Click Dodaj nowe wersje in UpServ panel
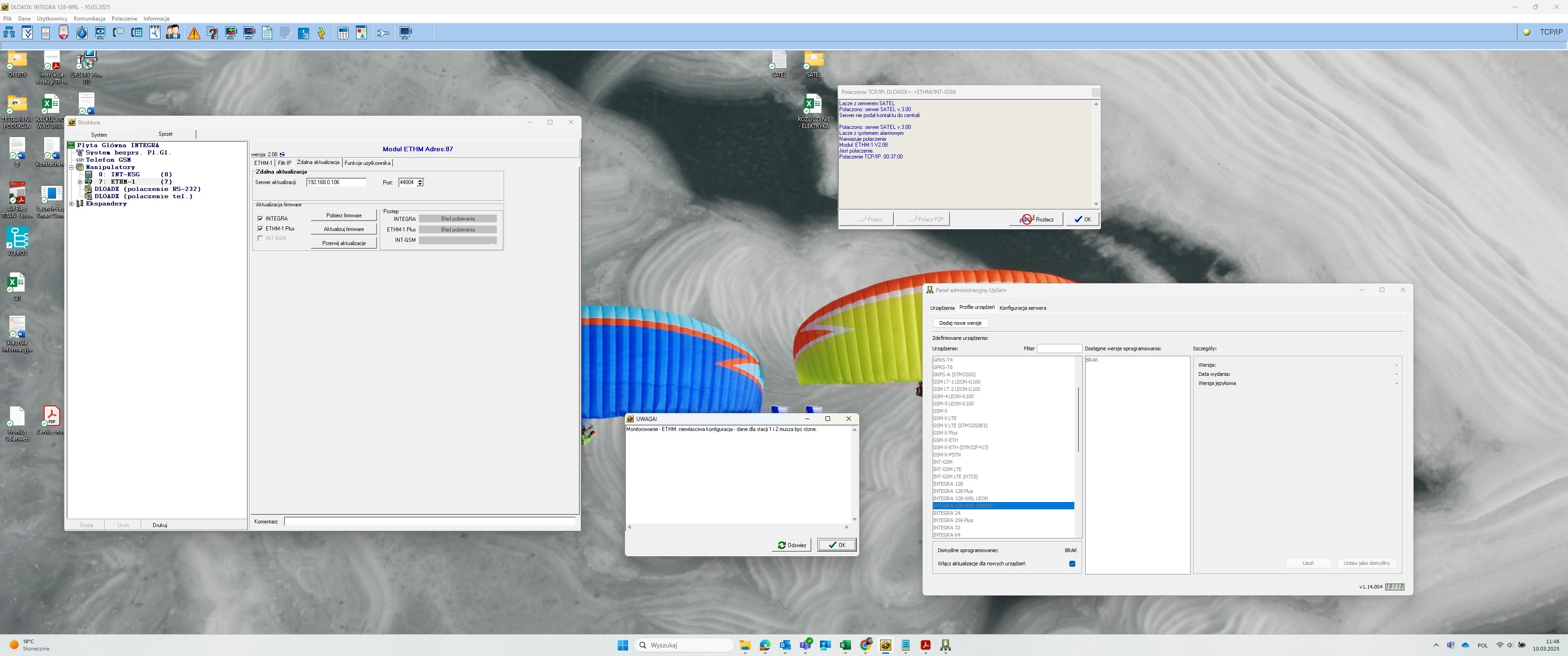This screenshot has width=1568, height=656. pos(960,323)
